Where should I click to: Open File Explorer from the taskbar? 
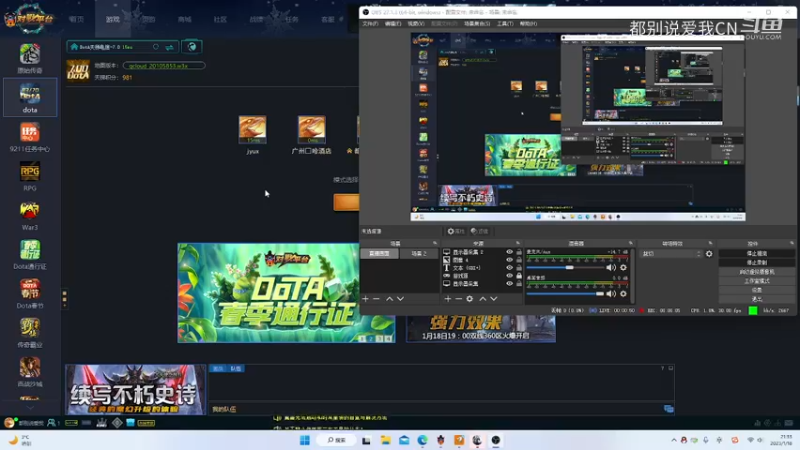point(385,440)
